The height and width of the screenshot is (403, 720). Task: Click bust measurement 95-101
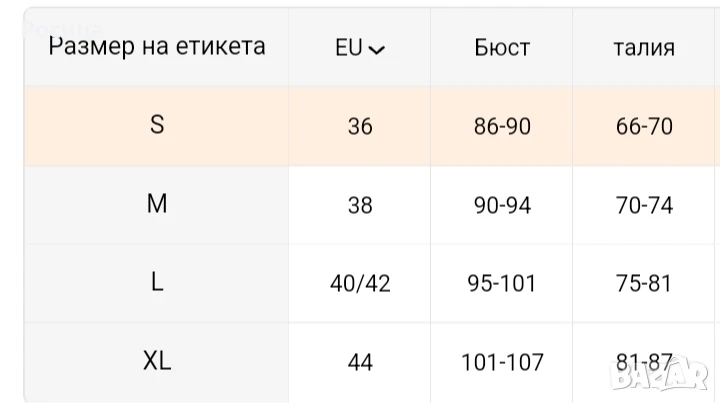point(502,284)
